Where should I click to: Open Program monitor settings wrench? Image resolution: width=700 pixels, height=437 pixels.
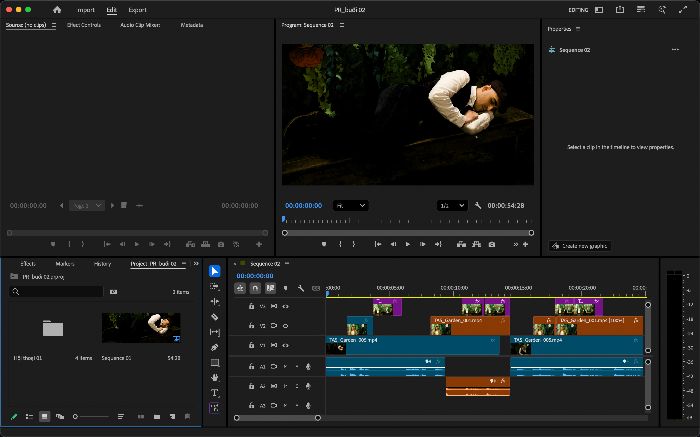coord(478,205)
